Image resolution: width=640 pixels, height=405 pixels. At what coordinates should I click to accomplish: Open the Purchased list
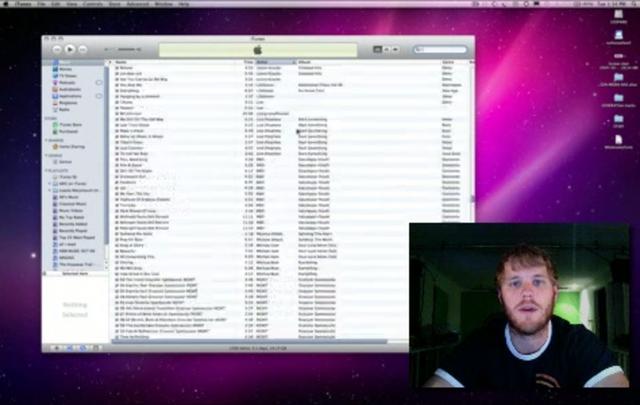[68, 131]
